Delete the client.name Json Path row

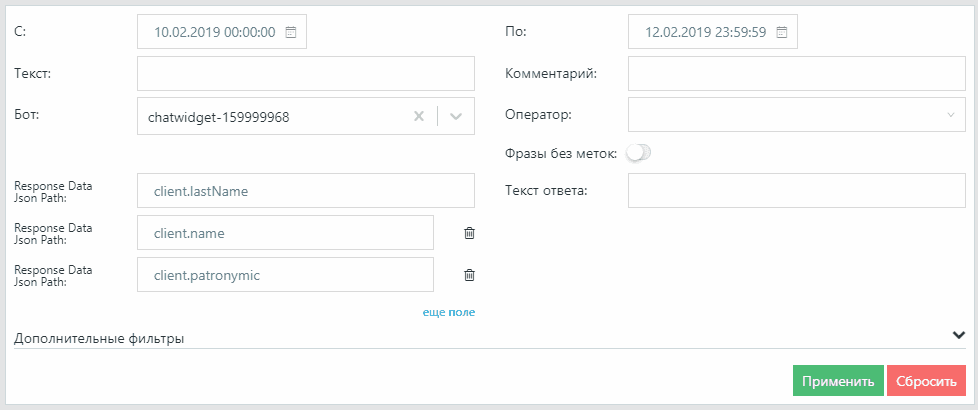click(x=469, y=233)
